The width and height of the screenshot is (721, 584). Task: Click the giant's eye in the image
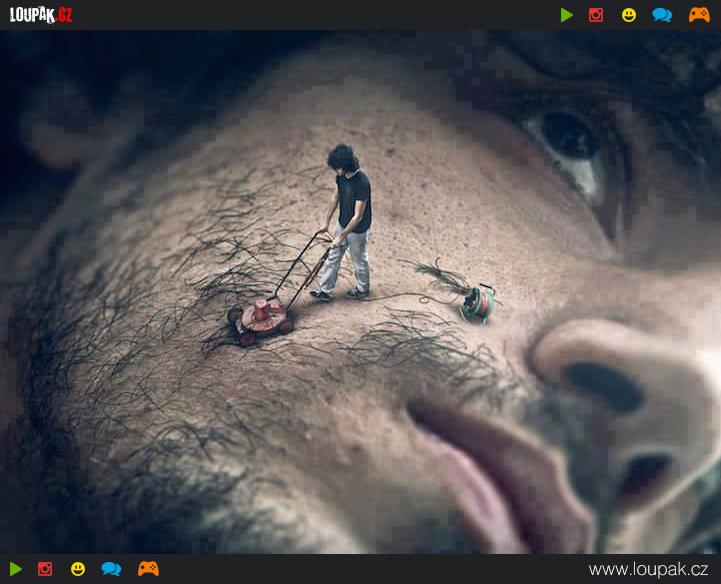click(x=572, y=140)
